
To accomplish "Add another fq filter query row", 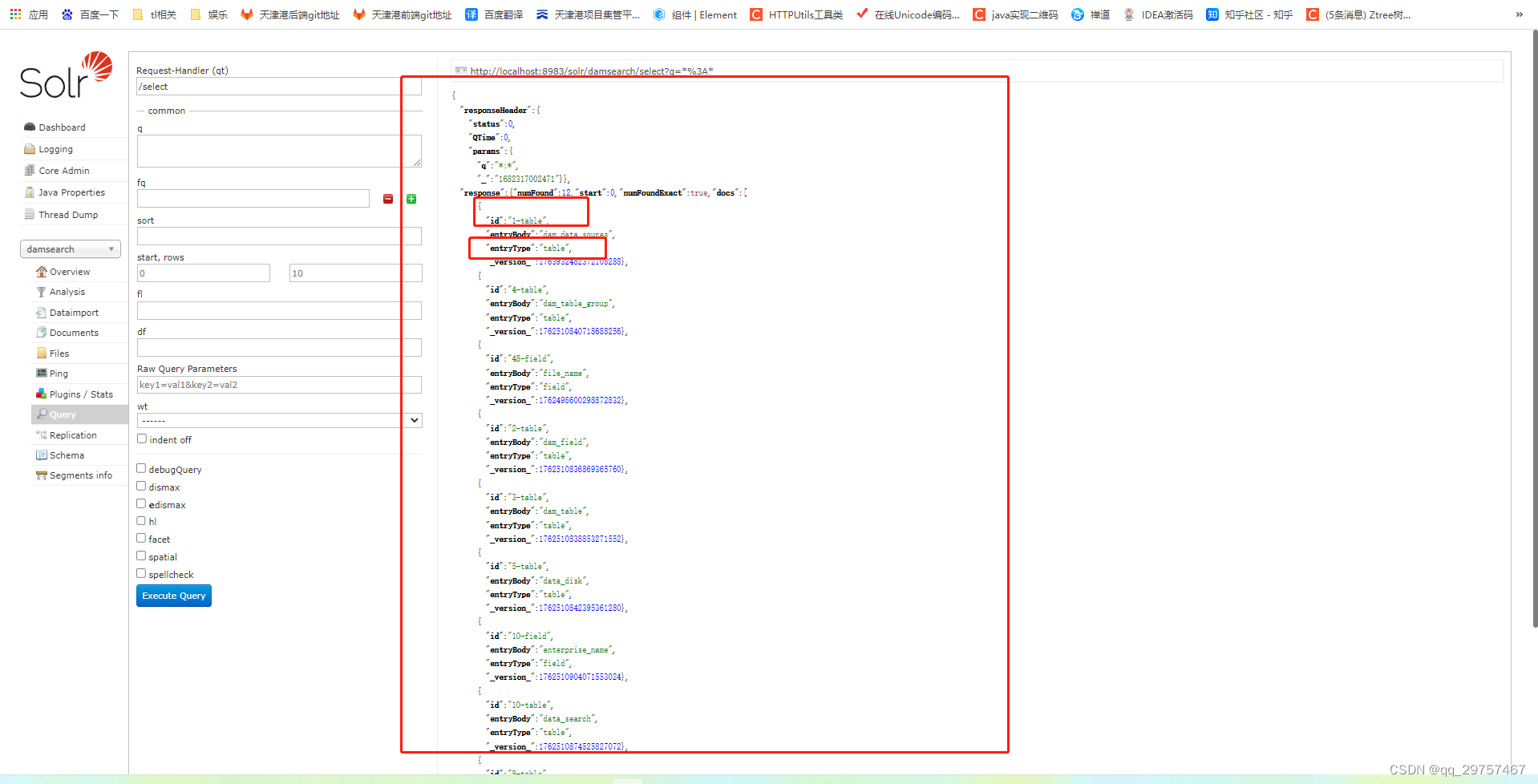I will pyautogui.click(x=411, y=198).
